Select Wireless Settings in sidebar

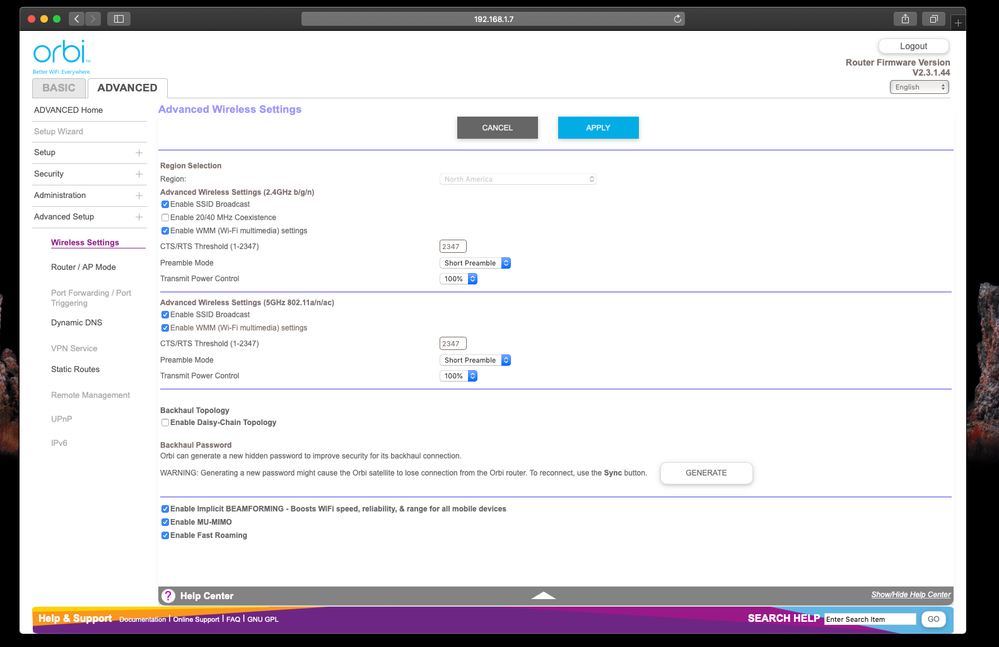[x=85, y=243]
